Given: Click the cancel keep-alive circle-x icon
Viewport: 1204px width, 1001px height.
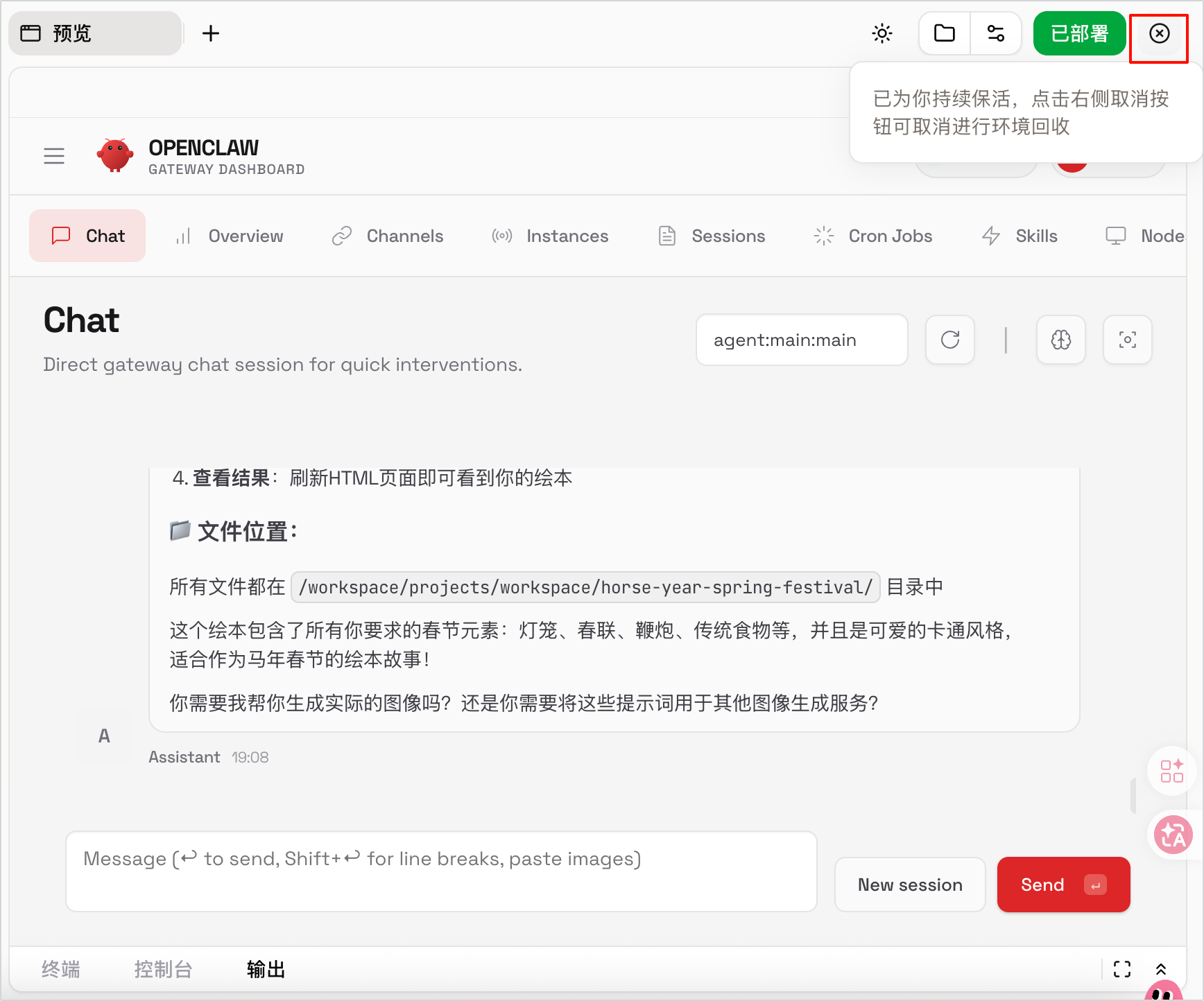Looking at the screenshot, I should 1160,33.
